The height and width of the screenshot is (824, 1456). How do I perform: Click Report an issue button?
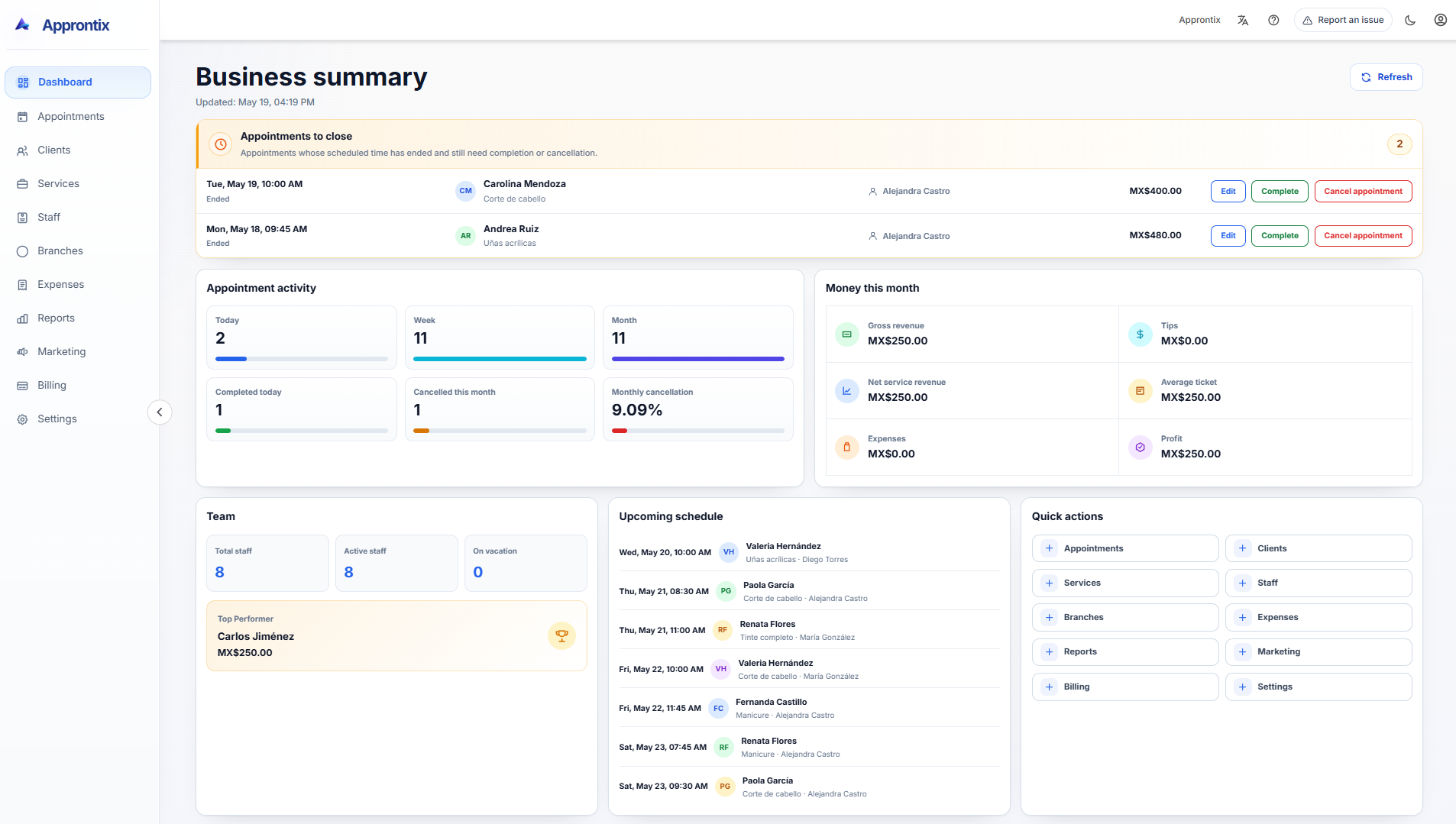pos(1343,21)
